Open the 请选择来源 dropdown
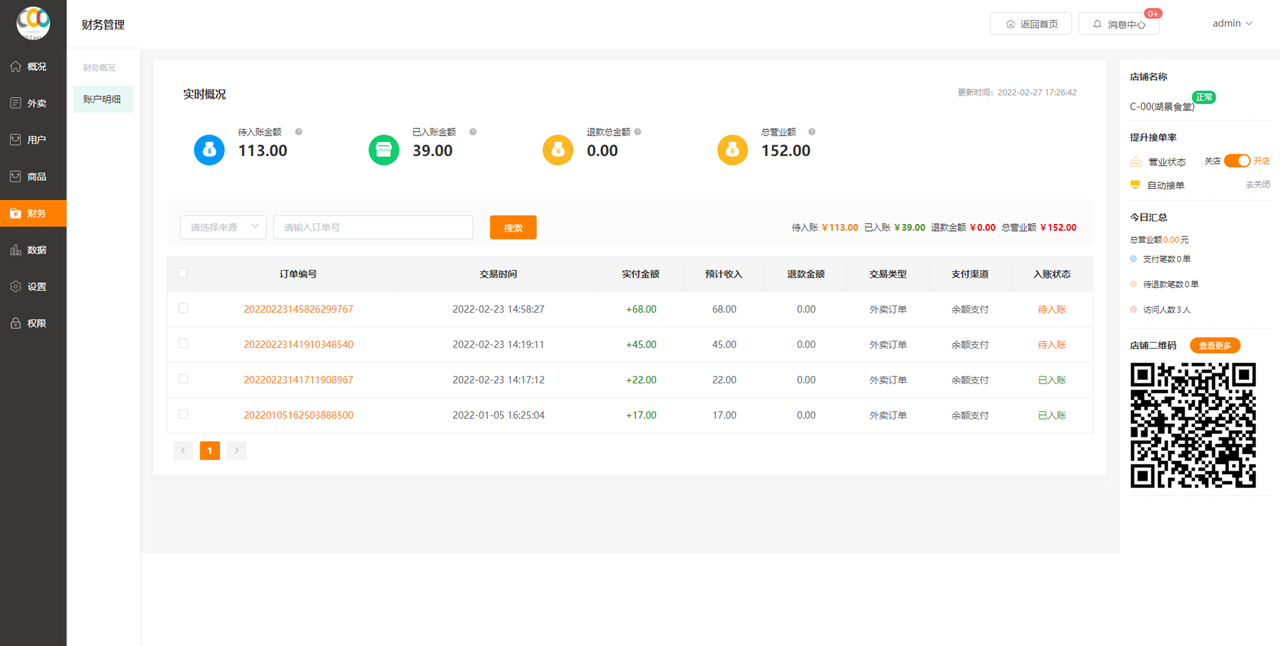The width and height of the screenshot is (1280, 646). tap(223, 227)
